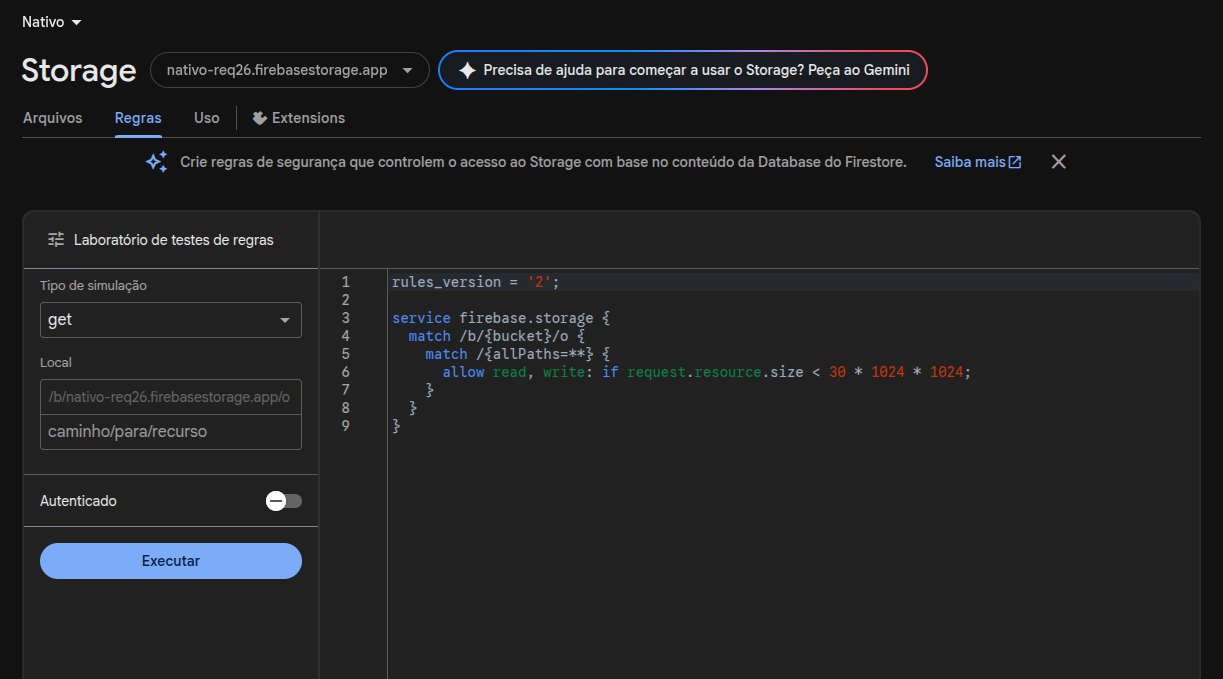This screenshot has height=679, width=1223.
Task: Click the caminho/para/recurso path field
Action: tap(171, 432)
